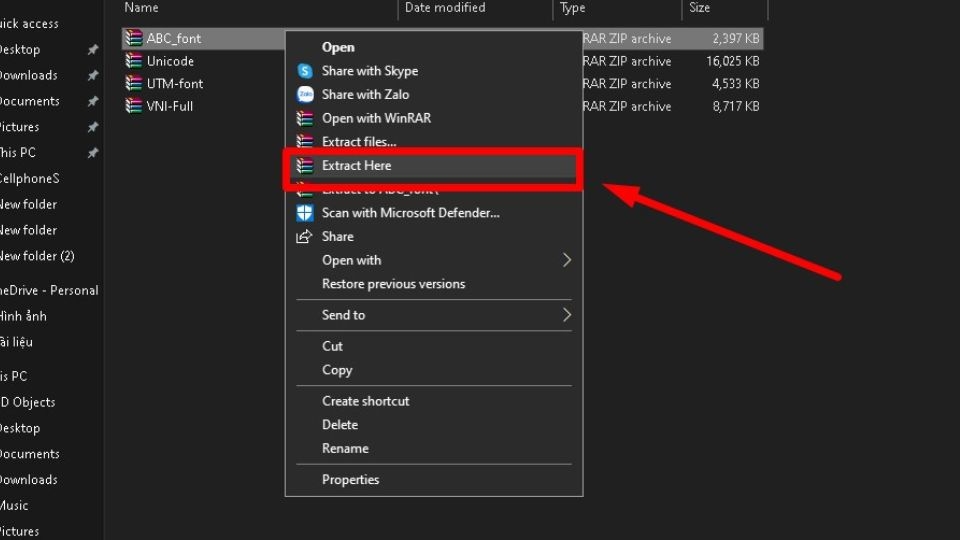Click the Skype icon in context menu
Screen dimensions: 960x540
click(x=305, y=71)
